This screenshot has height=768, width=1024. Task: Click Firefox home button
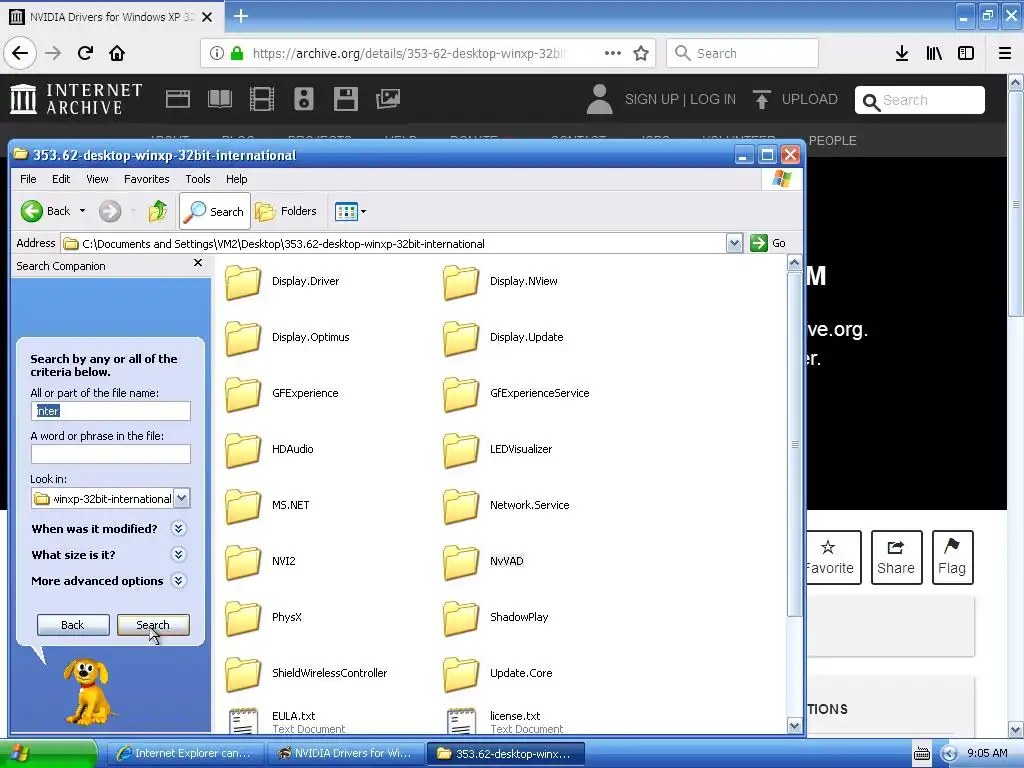tap(117, 53)
